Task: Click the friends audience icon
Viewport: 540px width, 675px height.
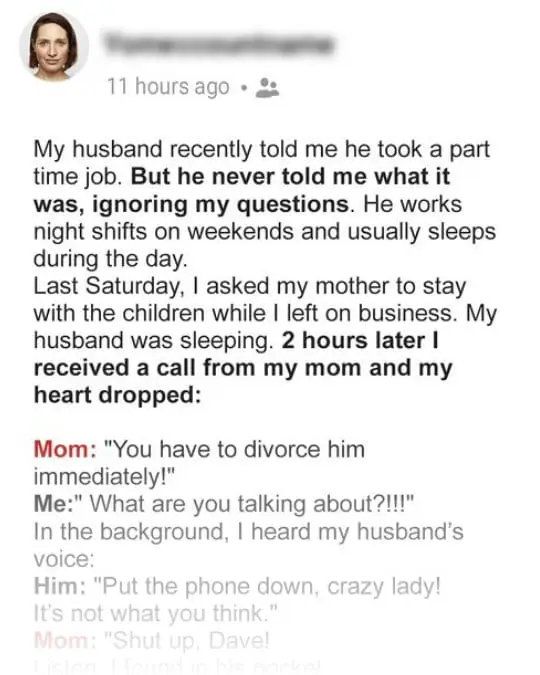Action: (x=267, y=88)
